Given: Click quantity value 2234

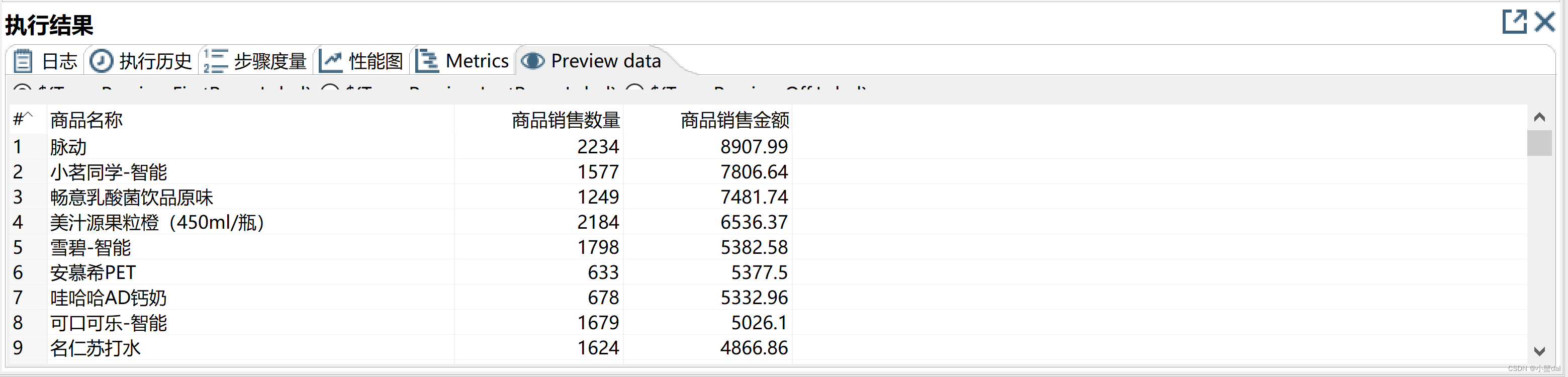Looking at the screenshot, I should click(x=598, y=147).
